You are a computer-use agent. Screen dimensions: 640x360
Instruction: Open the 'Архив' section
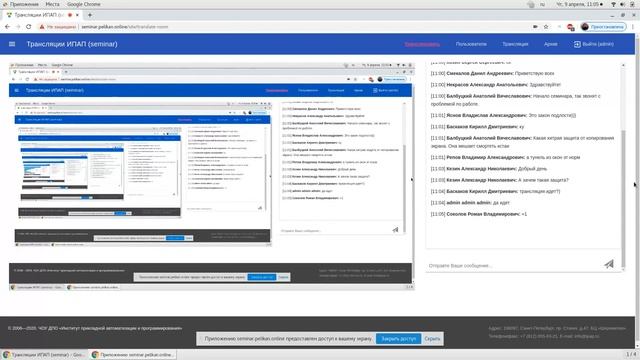[551, 44]
